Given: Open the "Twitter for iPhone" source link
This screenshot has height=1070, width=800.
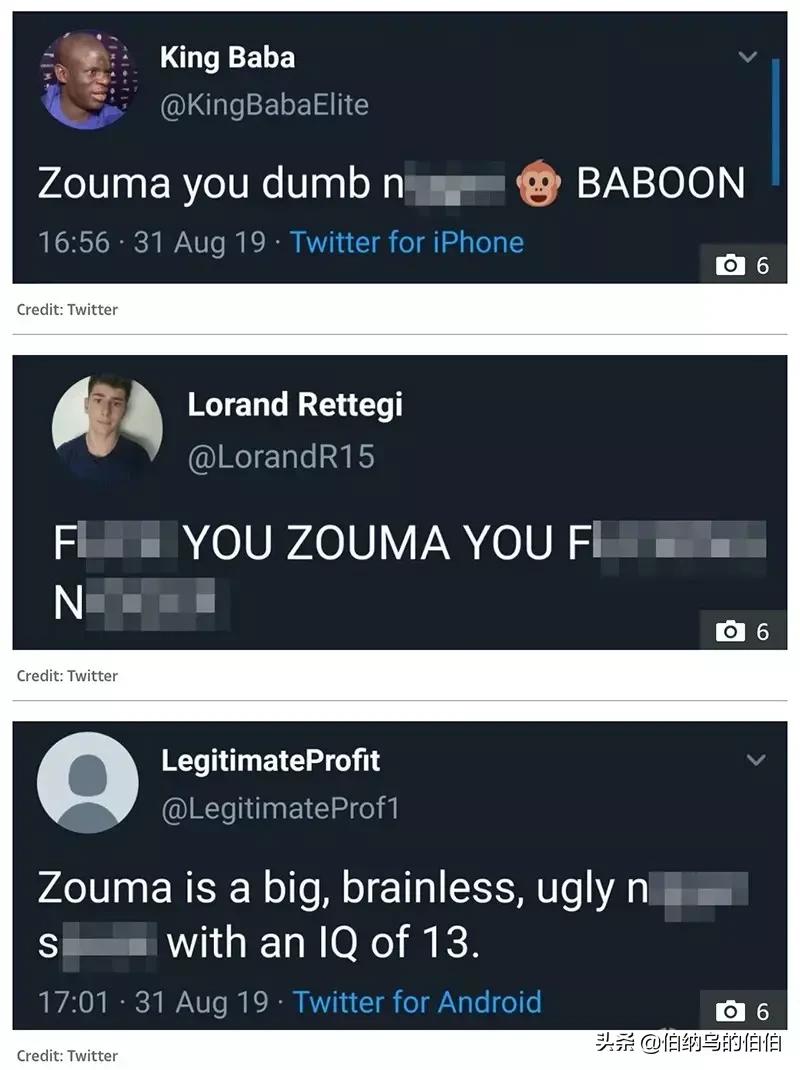Looking at the screenshot, I should point(407,242).
